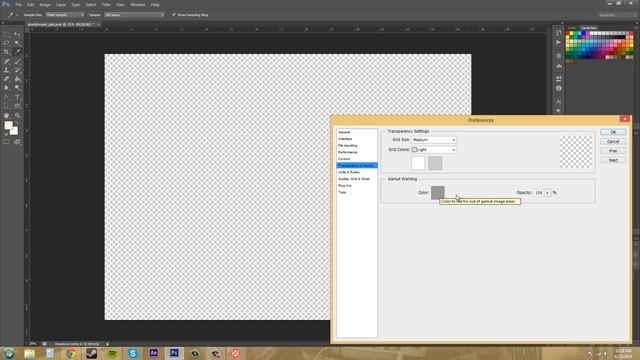Screen dimensions: 640x360
Task: Select the Blur tool
Action: point(7,87)
